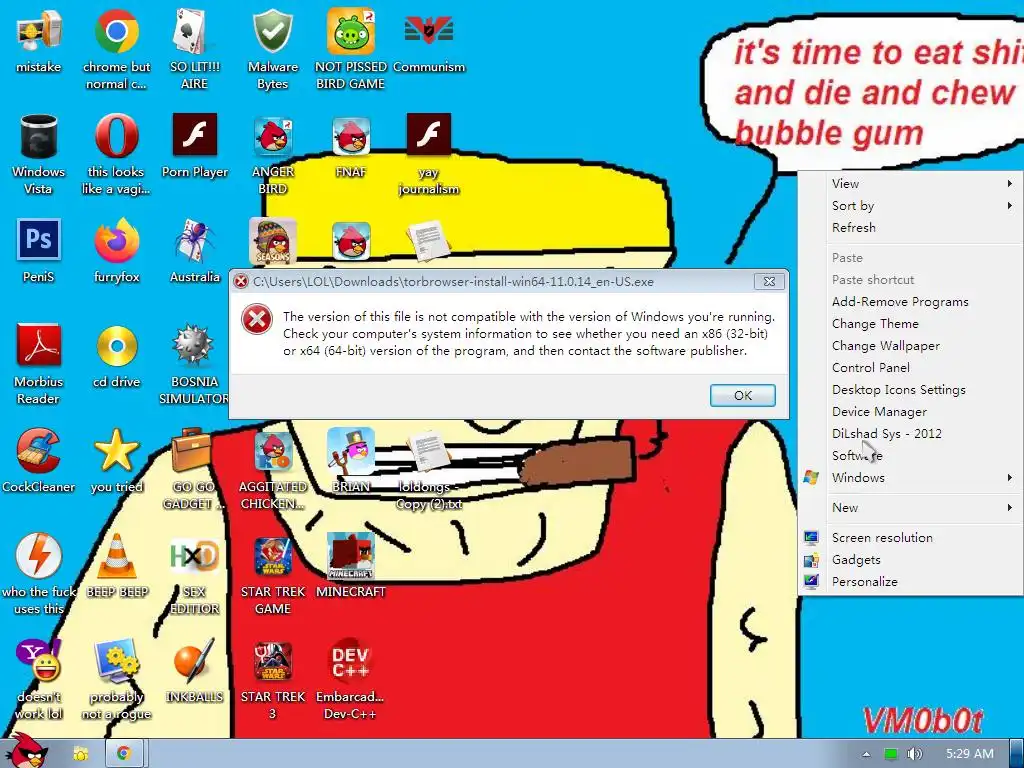This screenshot has width=1024, height=768.
Task: Select the 'BRIAN' slingshot bird icon
Action: pos(351,460)
